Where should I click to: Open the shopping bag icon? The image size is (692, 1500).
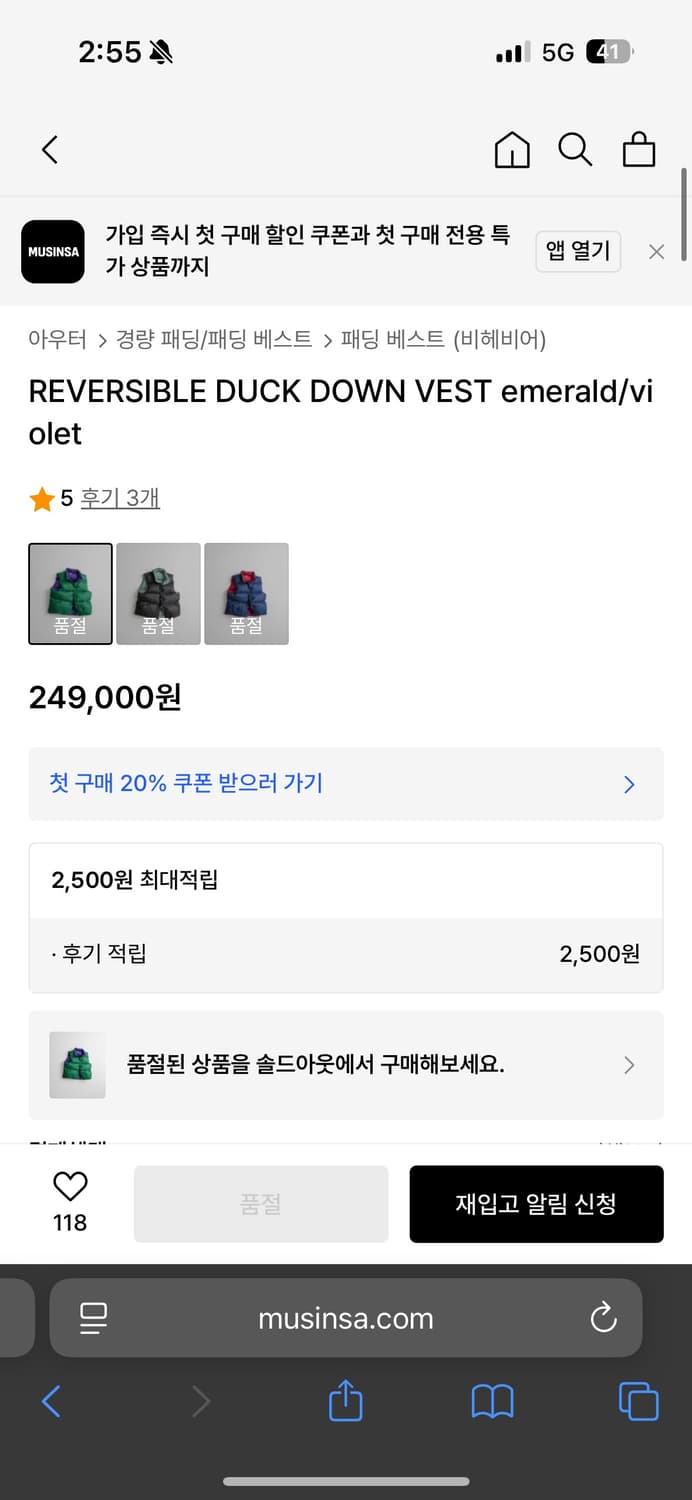click(639, 150)
